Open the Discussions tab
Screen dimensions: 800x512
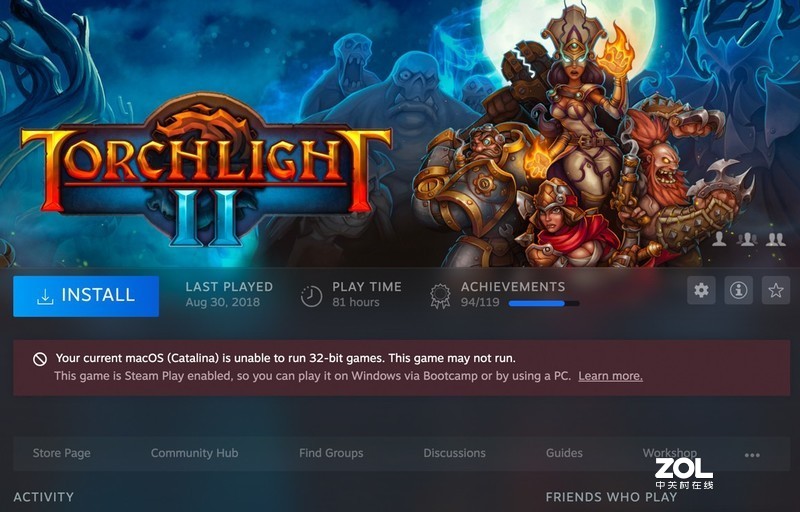(x=455, y=453)
